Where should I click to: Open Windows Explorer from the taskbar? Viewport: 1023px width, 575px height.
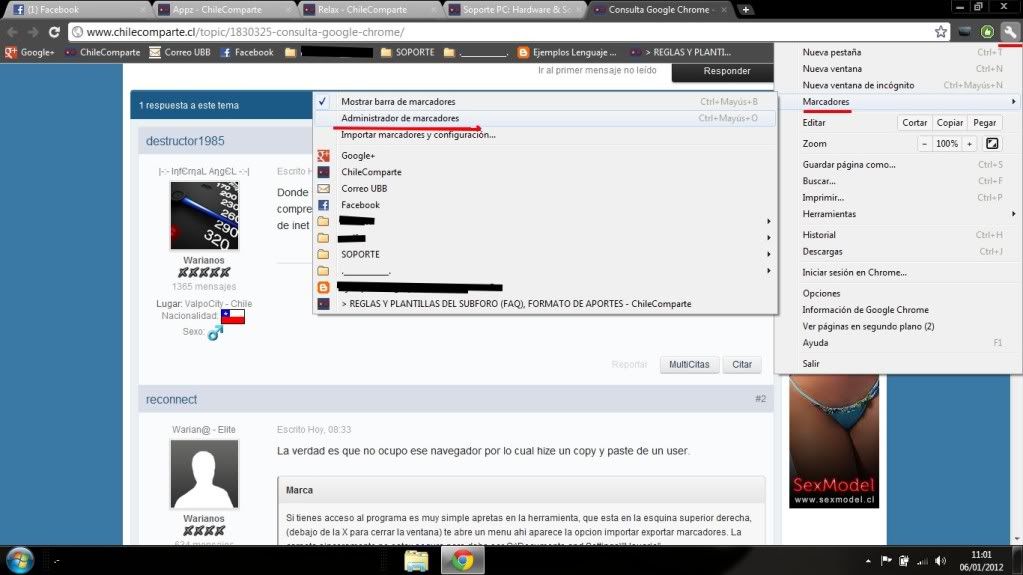pyautogui.click(x=416, y=560)
